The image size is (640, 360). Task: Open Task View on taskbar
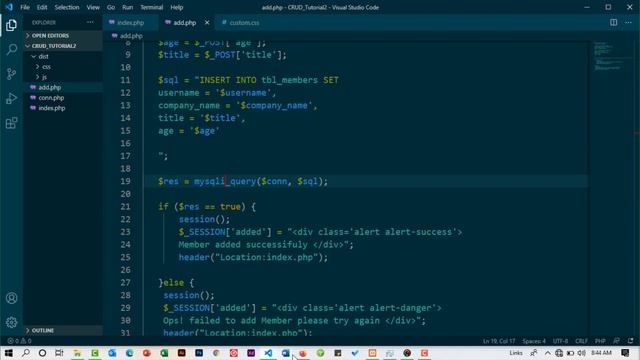tap(60, 353)
